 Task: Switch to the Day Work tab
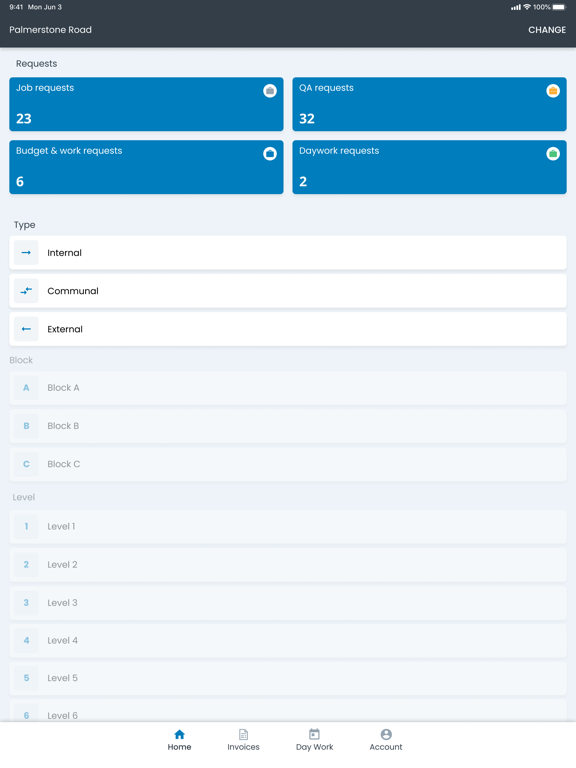pyautogui.click(x=314, y=740)
